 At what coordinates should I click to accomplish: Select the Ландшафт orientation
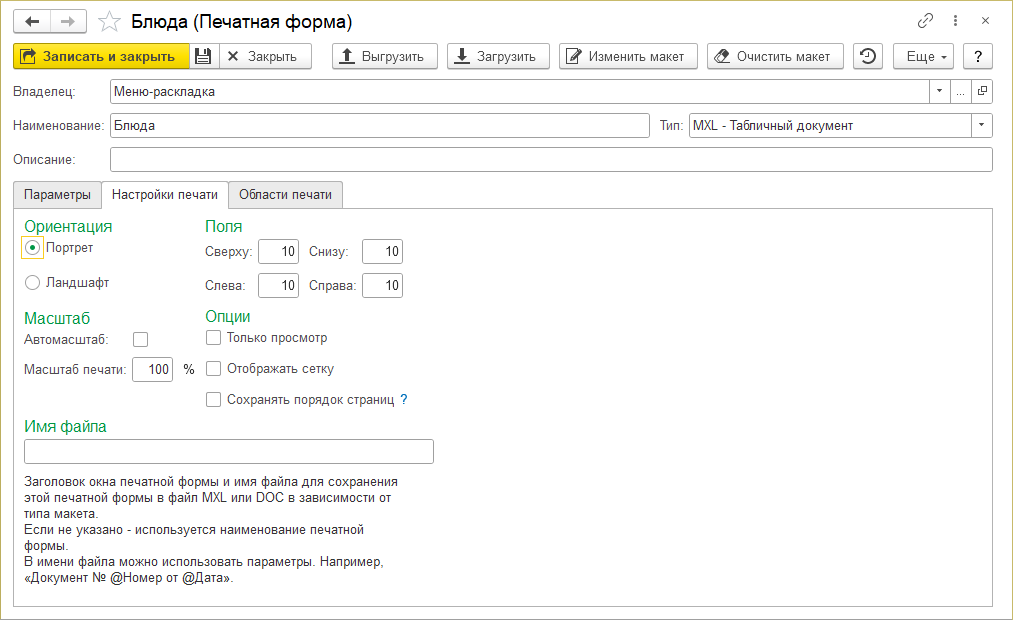click(x=33, y=283)
